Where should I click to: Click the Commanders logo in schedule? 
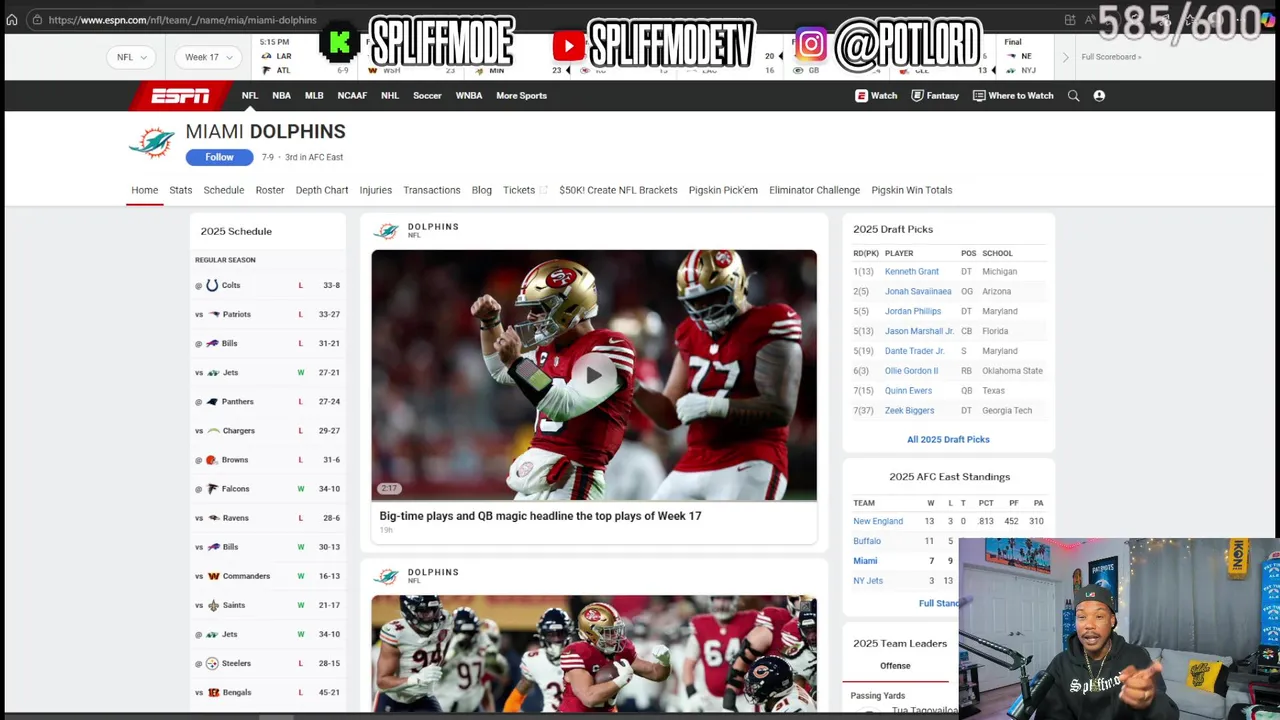[213, 576]
